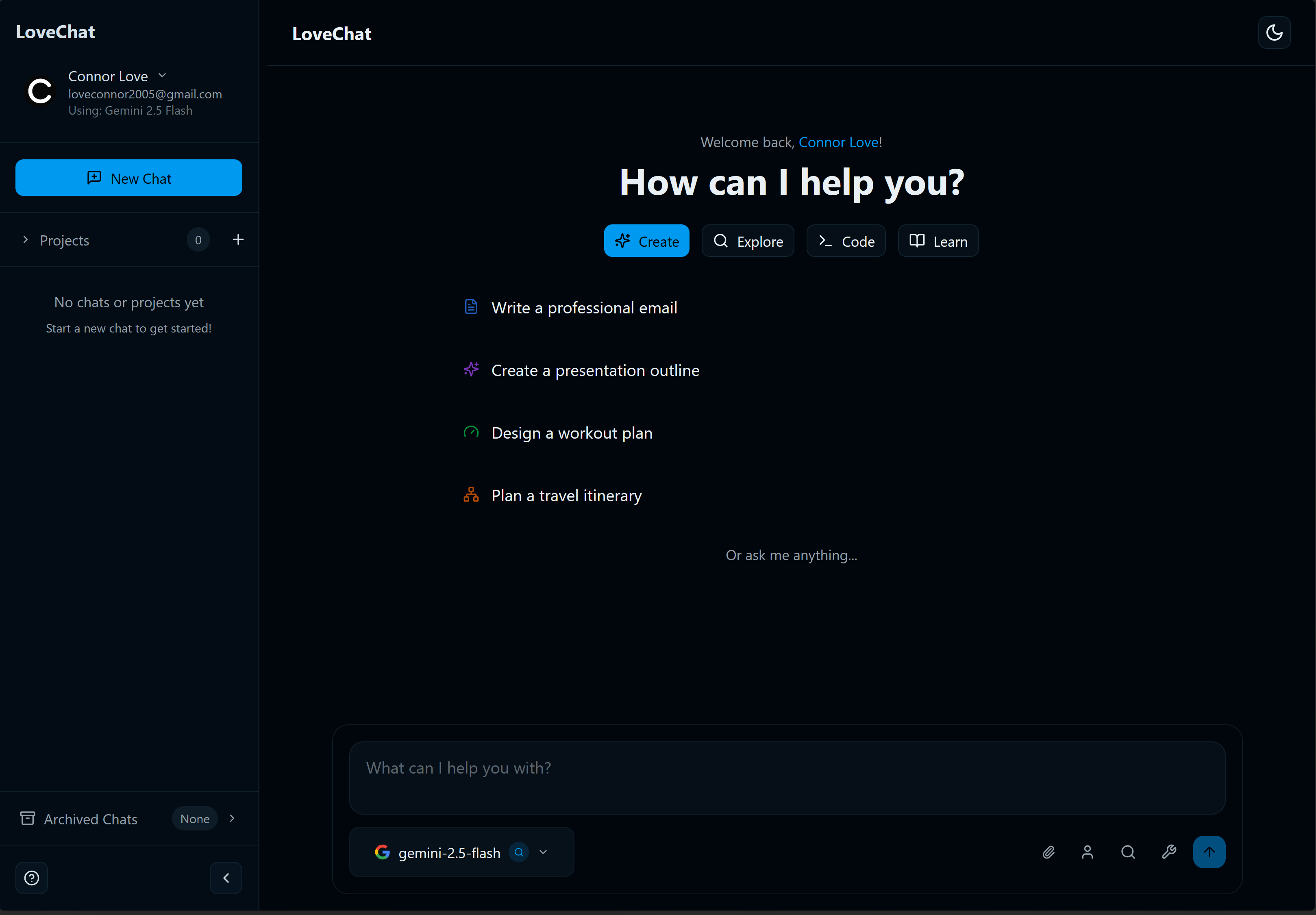1316x915 pixels.
Task: Switch to the Explore category tab
Action: (747, 241)
